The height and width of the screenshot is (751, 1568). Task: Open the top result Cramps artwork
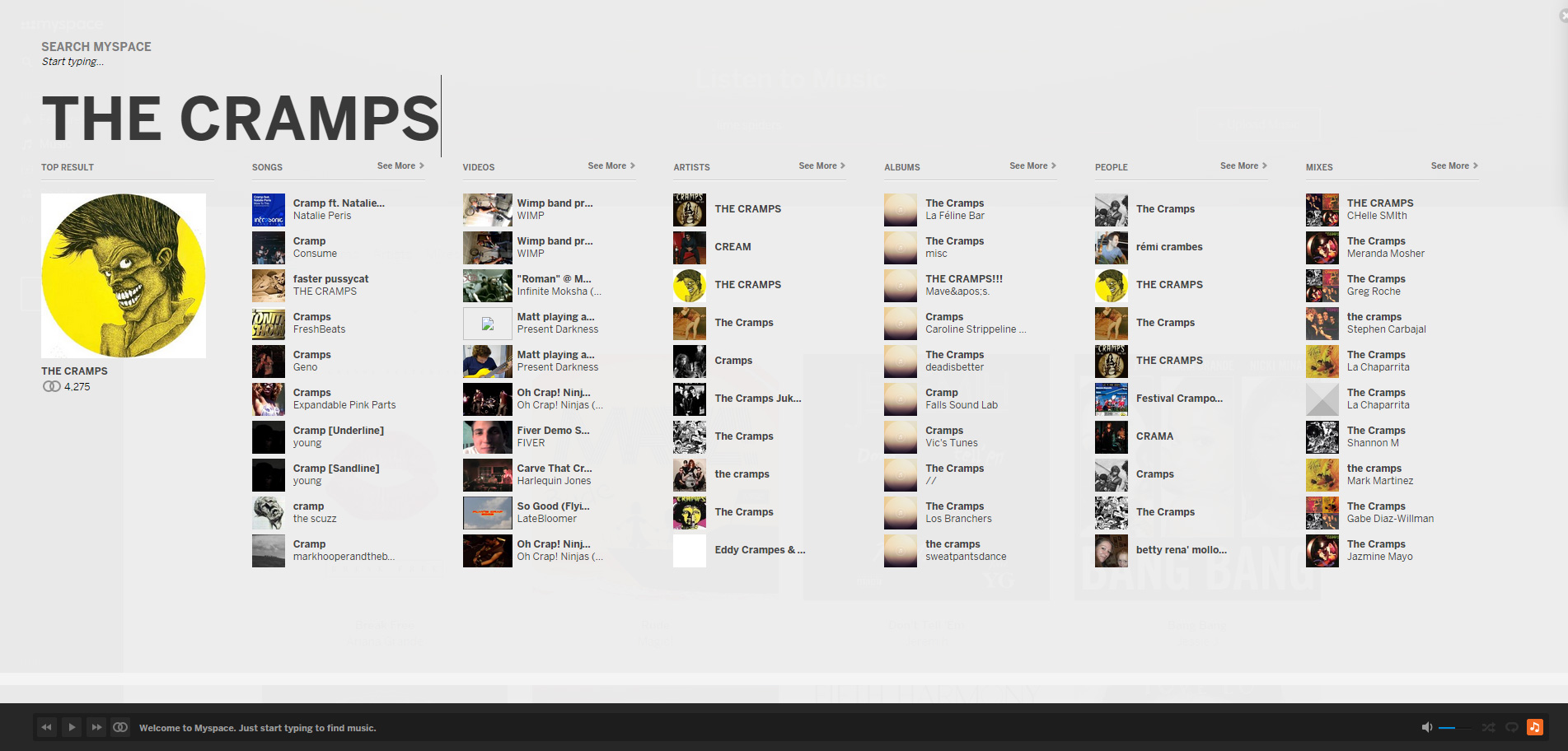(x=124, y=276)
